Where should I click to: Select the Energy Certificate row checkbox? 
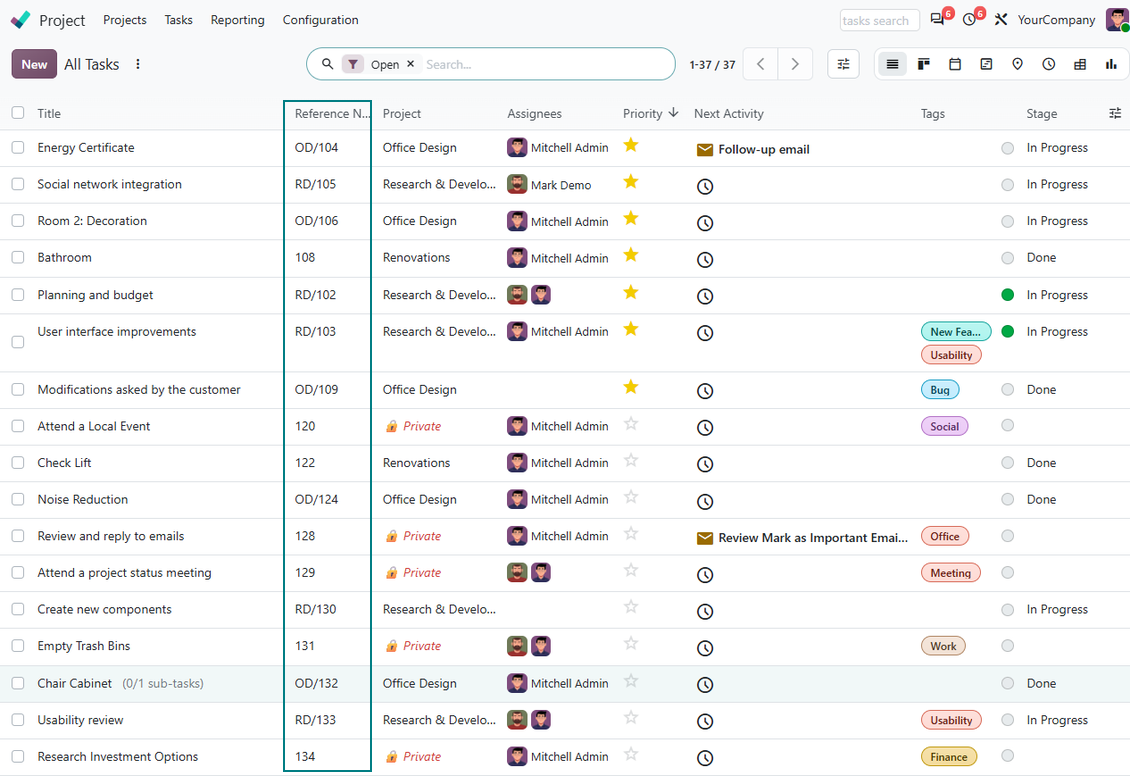pos(18,147)
